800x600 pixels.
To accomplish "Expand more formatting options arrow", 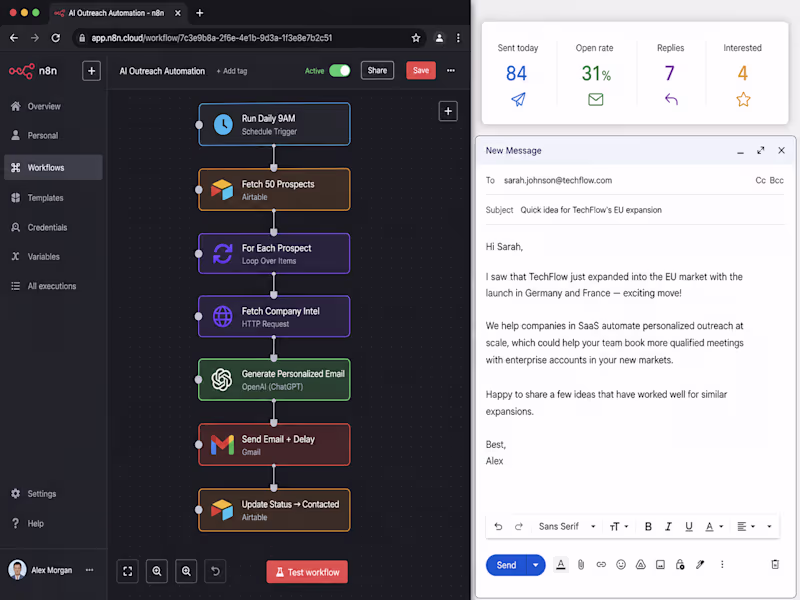I will 769,526.
